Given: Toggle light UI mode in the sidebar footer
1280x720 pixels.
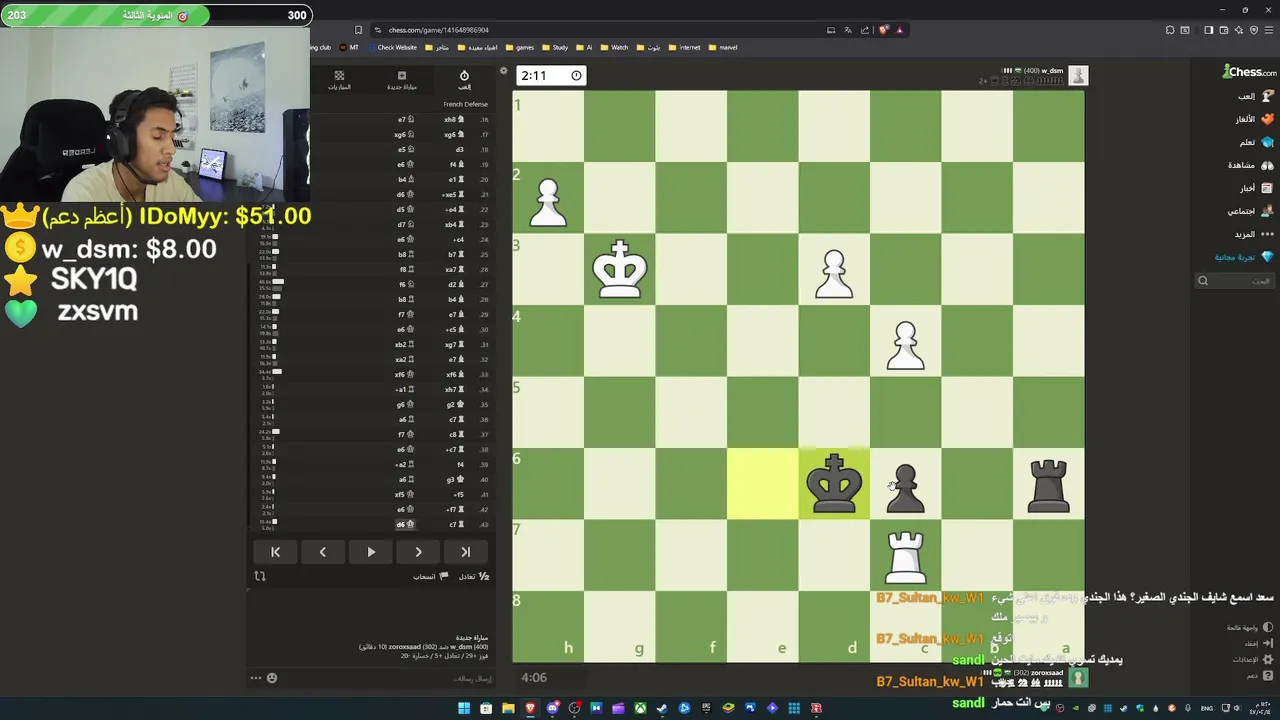Looking at the screenshot, I should click(x=1250, y=627).
